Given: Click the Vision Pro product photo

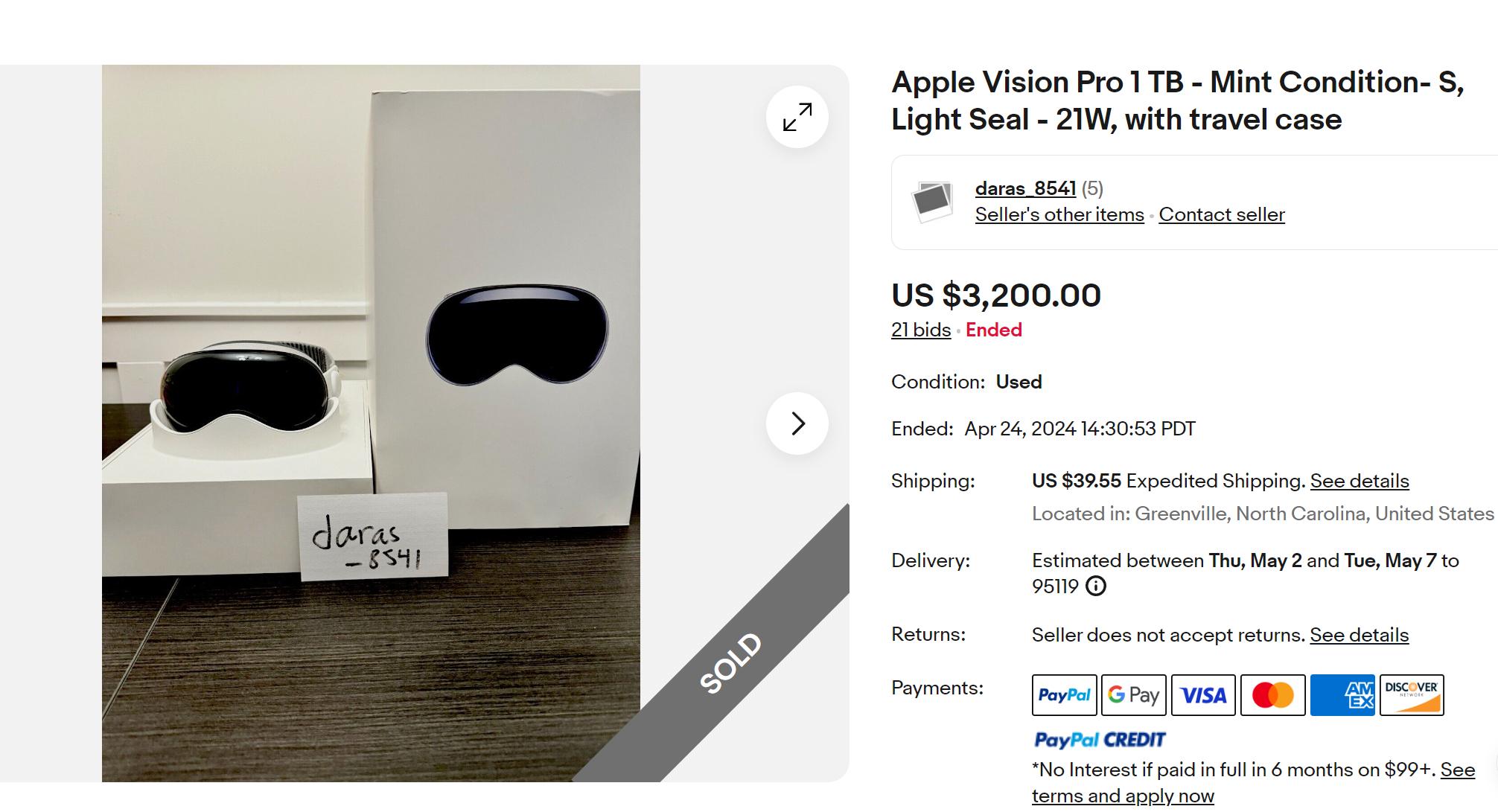Looking at the screenshot, I should (371, 423).
